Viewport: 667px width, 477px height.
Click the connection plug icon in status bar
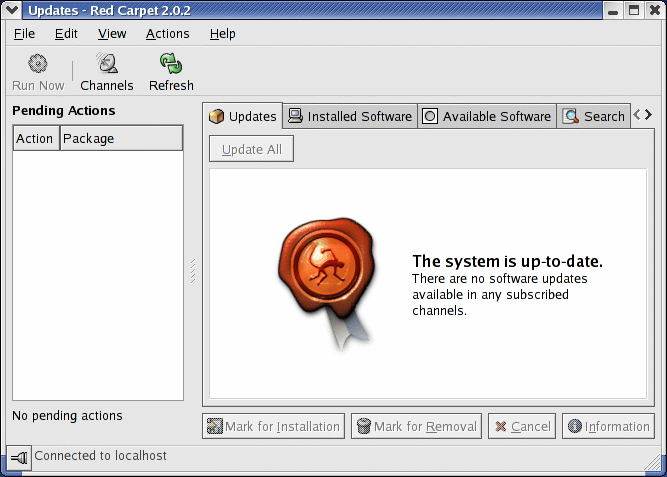pyautogui.click(x=19, y=457)
